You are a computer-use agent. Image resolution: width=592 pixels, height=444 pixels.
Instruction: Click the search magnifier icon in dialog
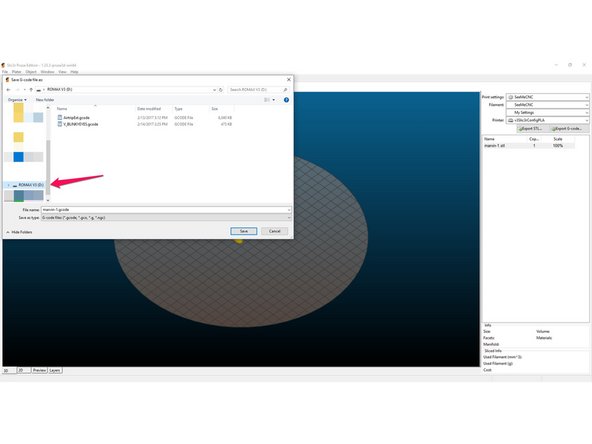pos(285,90)
